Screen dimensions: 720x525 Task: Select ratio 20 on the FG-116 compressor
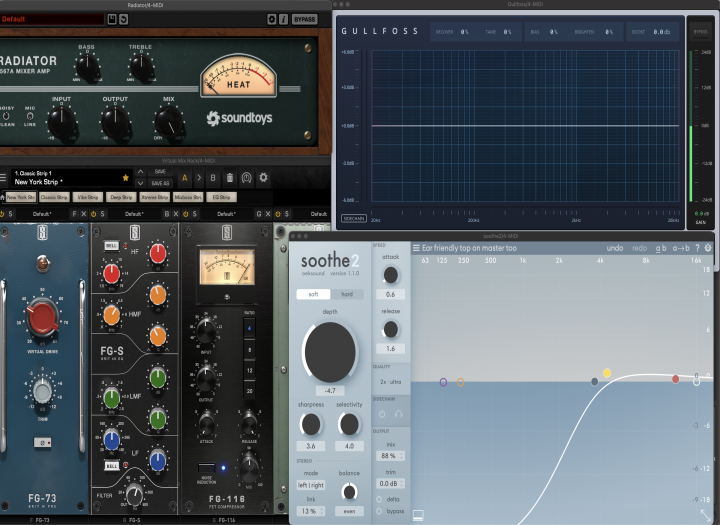tap(249, 391)
